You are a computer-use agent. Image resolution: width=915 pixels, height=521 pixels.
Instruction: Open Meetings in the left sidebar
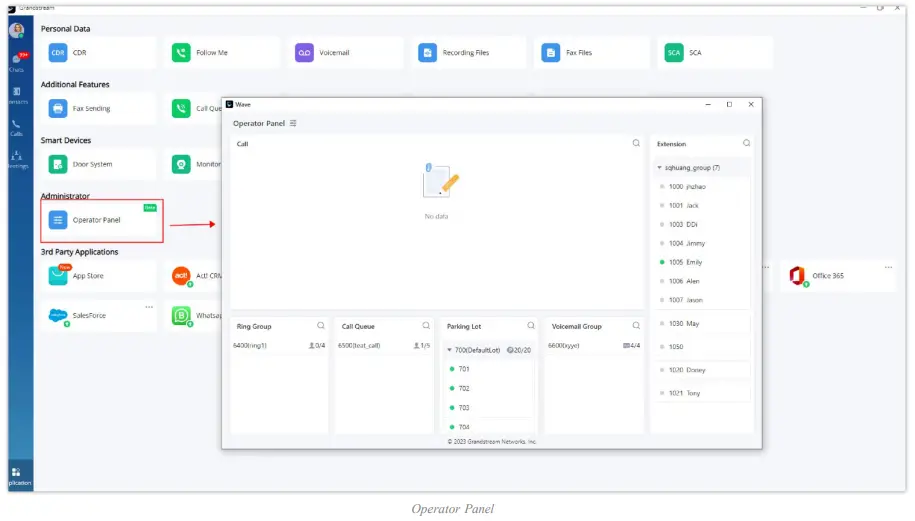[x=18, y=160]
